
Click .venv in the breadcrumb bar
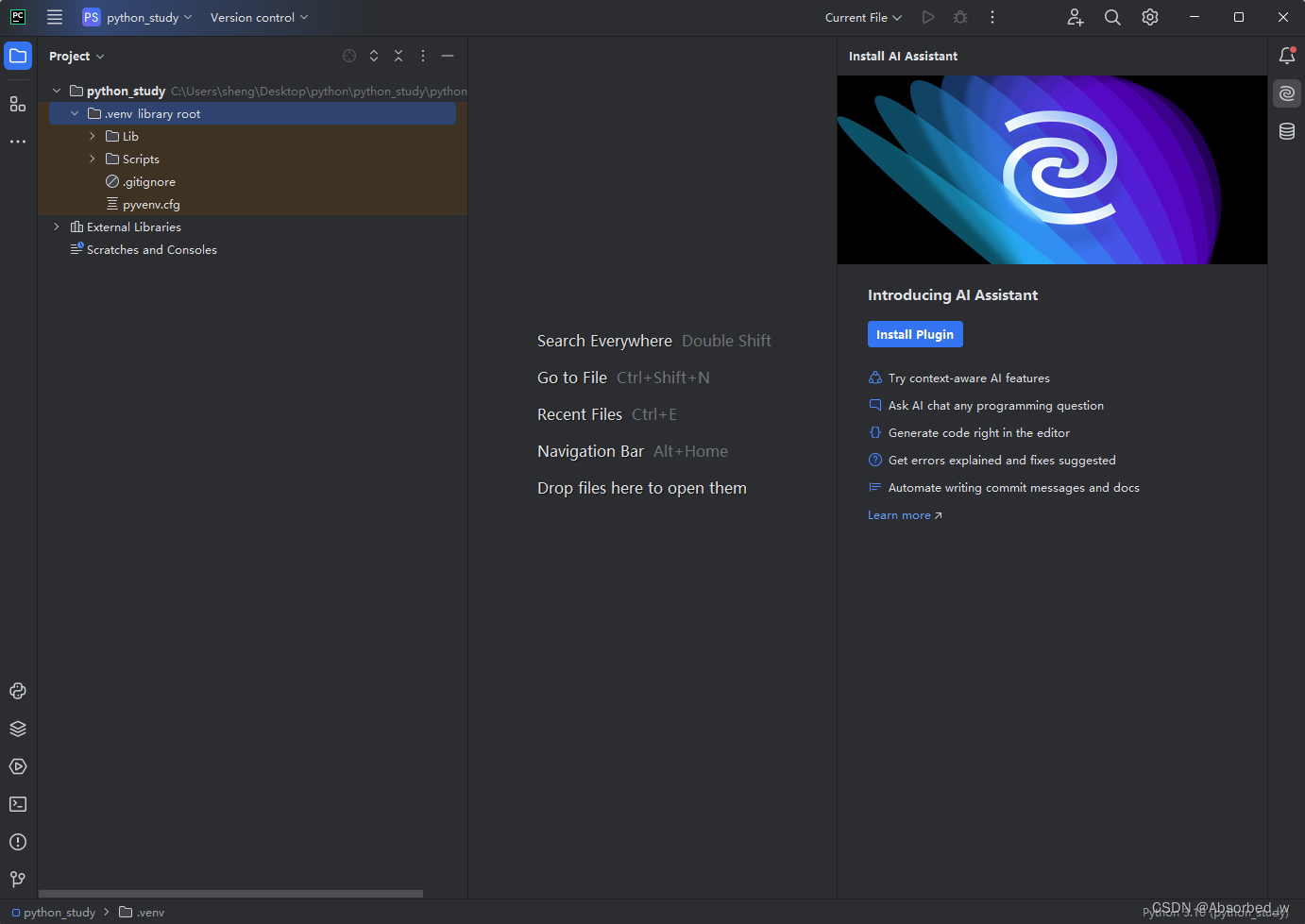pos(142,912)
